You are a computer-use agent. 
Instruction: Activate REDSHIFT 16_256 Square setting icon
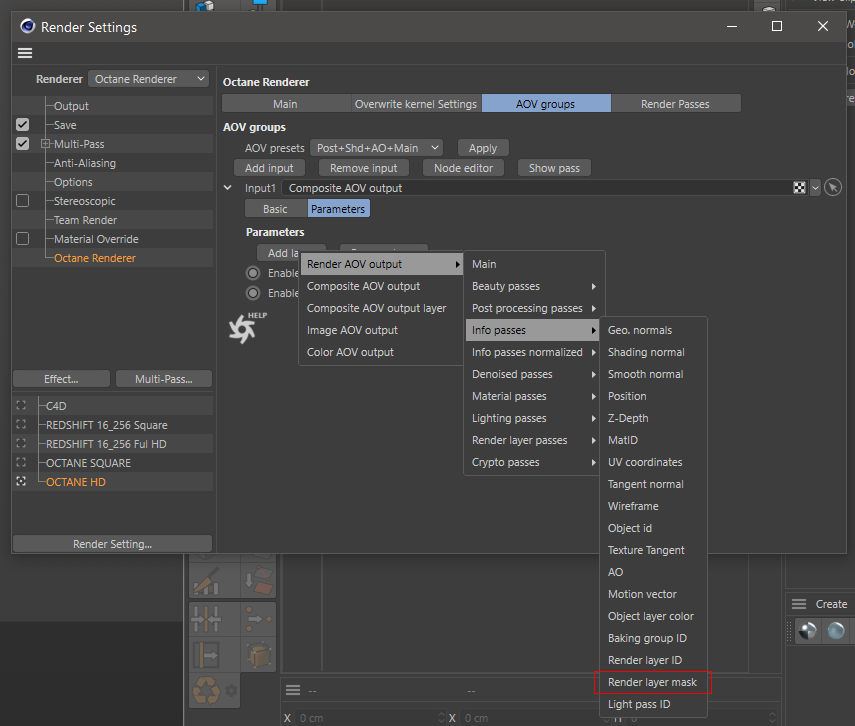coord(21,424)
